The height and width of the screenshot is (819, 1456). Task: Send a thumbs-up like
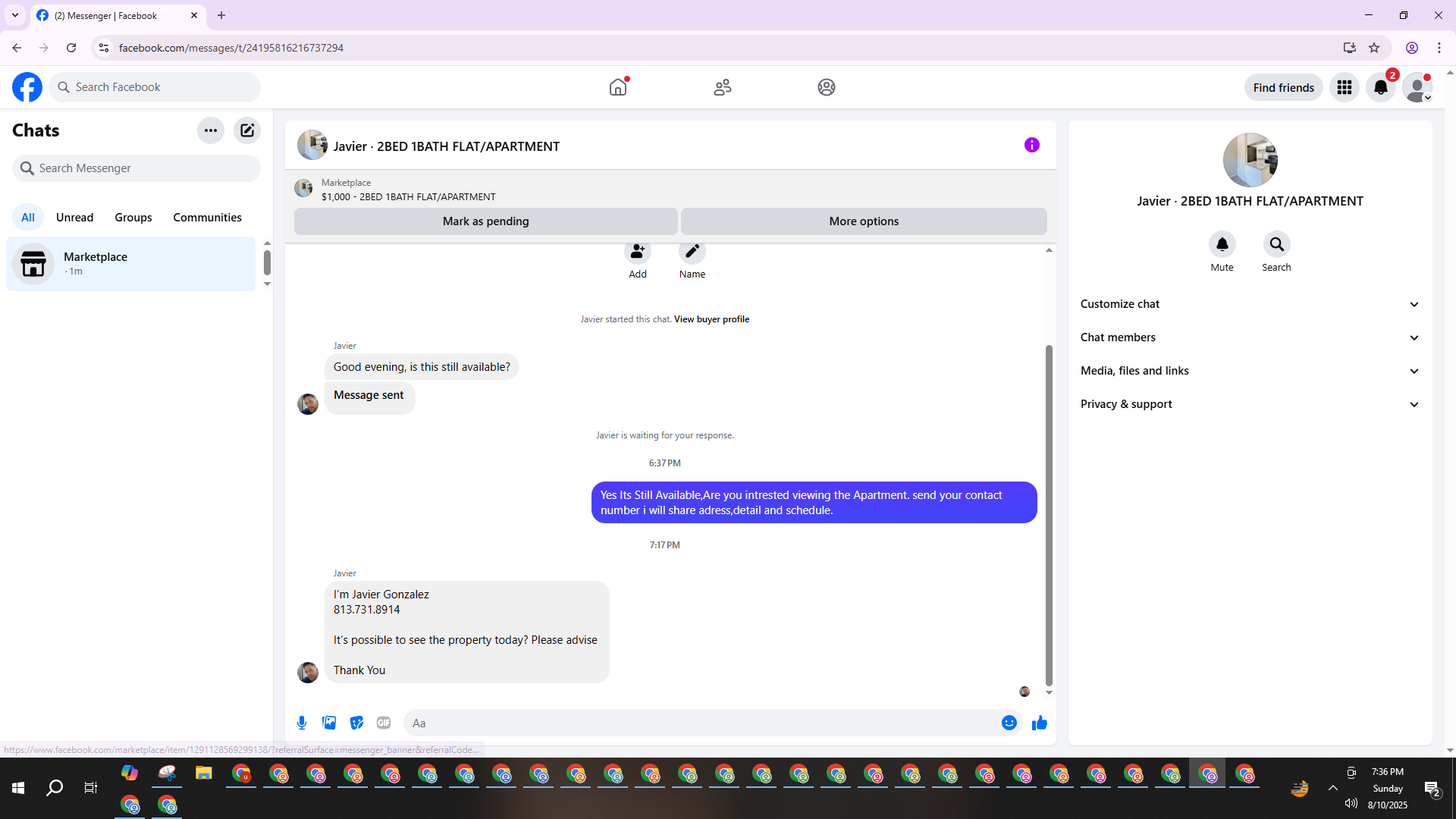pos(1039,723)
